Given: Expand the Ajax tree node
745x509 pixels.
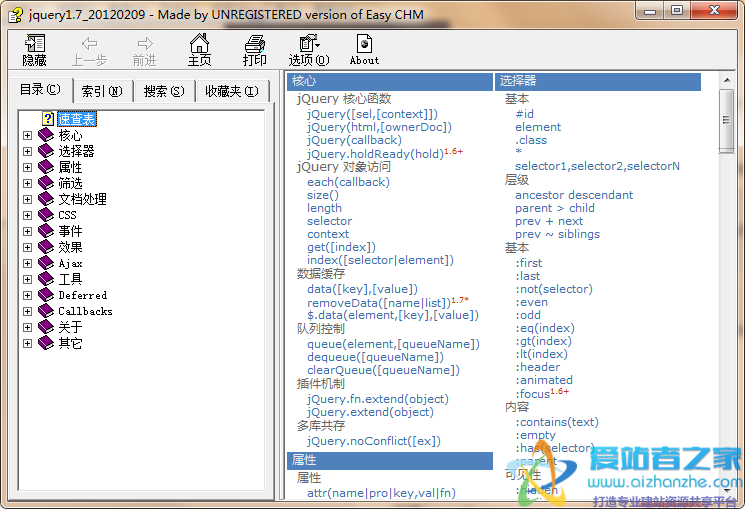Looking at the screenshot, I should coord(28,263).
